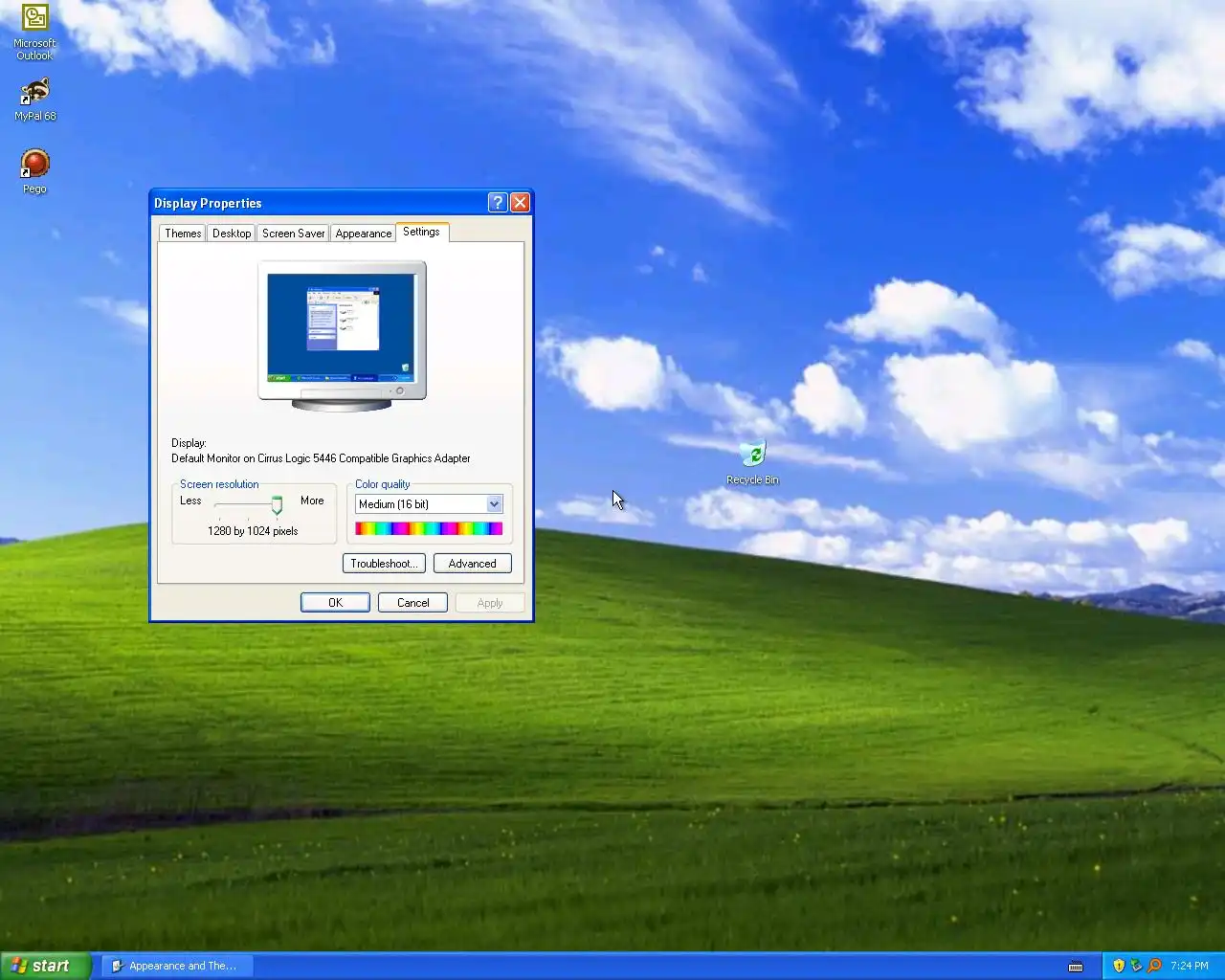This screenshot has width=1225, height=980.
Task: Switch to the Appearance tab
Action: pyautogui.click(x=364, y=233)
